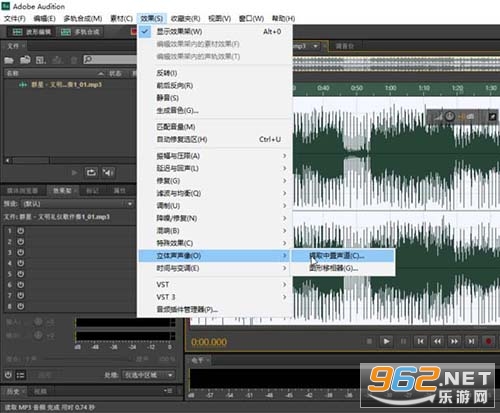Open the Markers (标记) tab
500x413 pixels.
click(92, 191)
